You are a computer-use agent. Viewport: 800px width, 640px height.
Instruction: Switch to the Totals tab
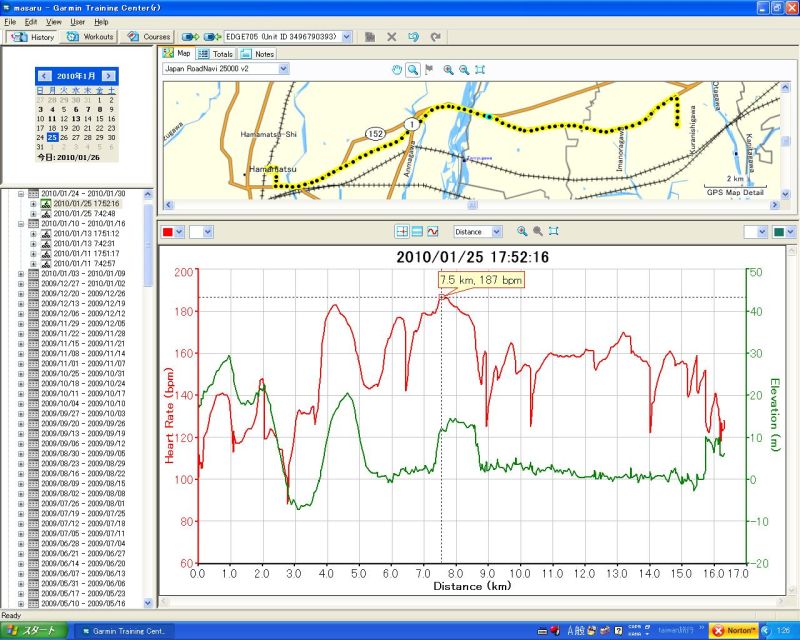pos(216,54)
